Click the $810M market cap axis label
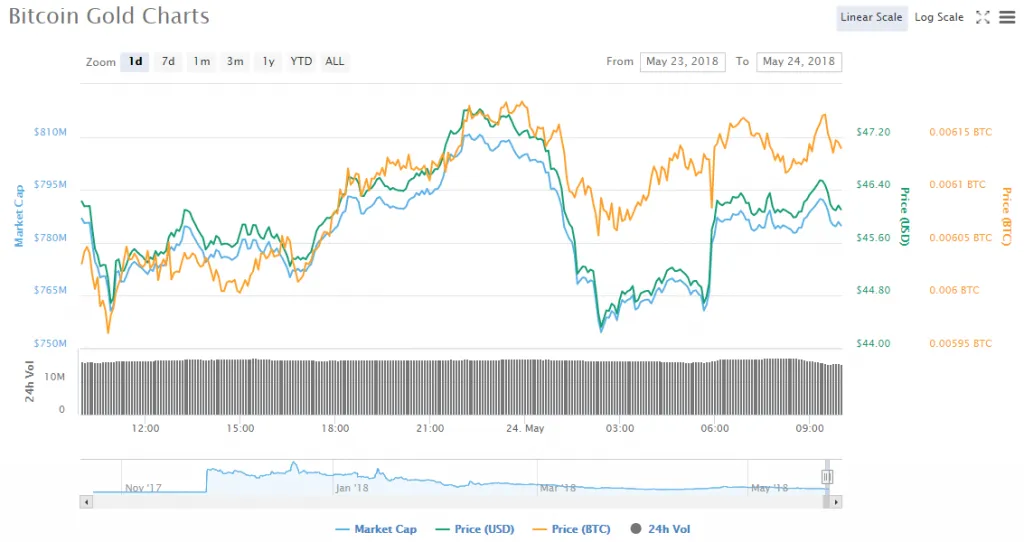 click(50, 132)
